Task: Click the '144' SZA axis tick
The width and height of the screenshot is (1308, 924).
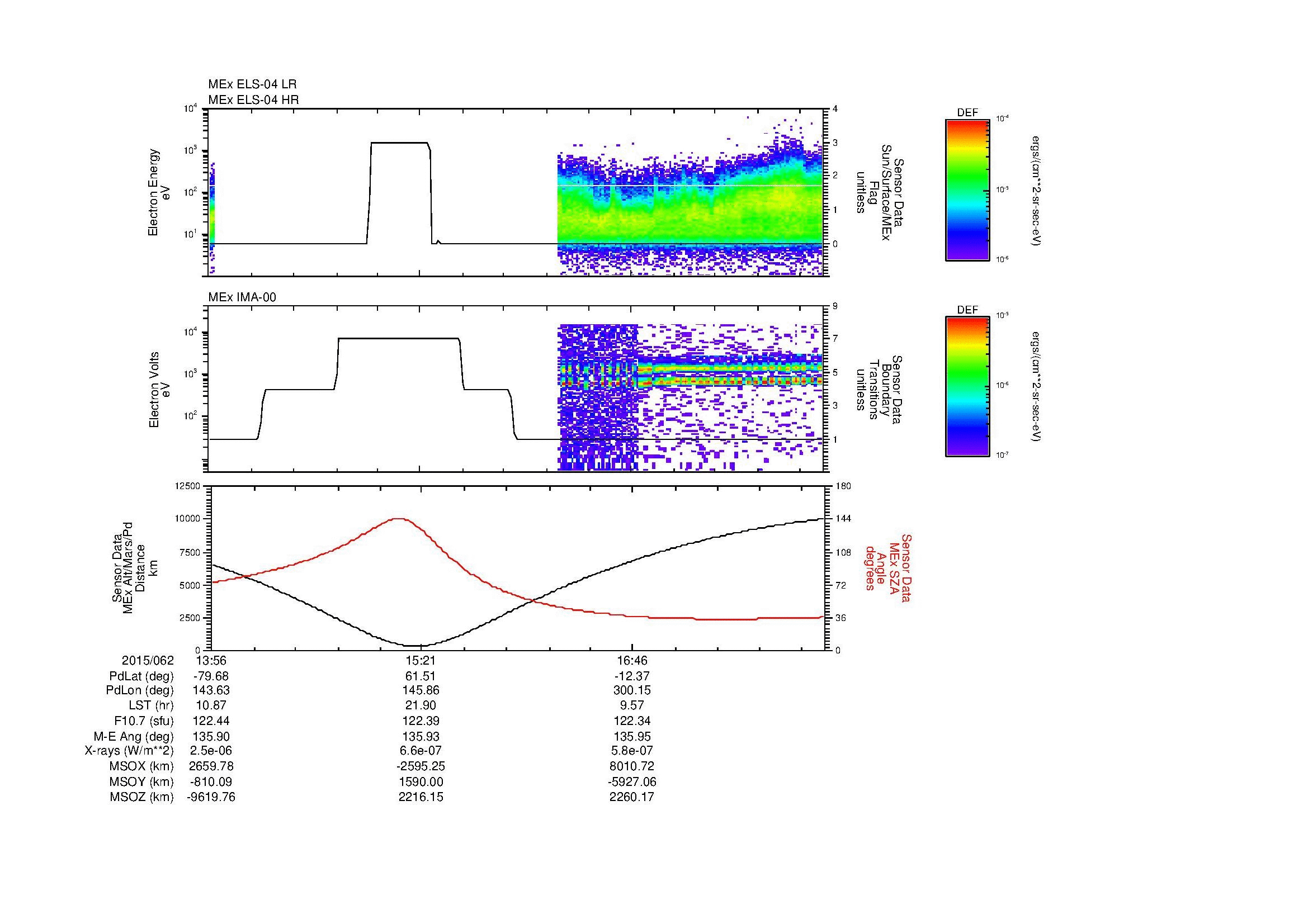Action: click(843, 519)
